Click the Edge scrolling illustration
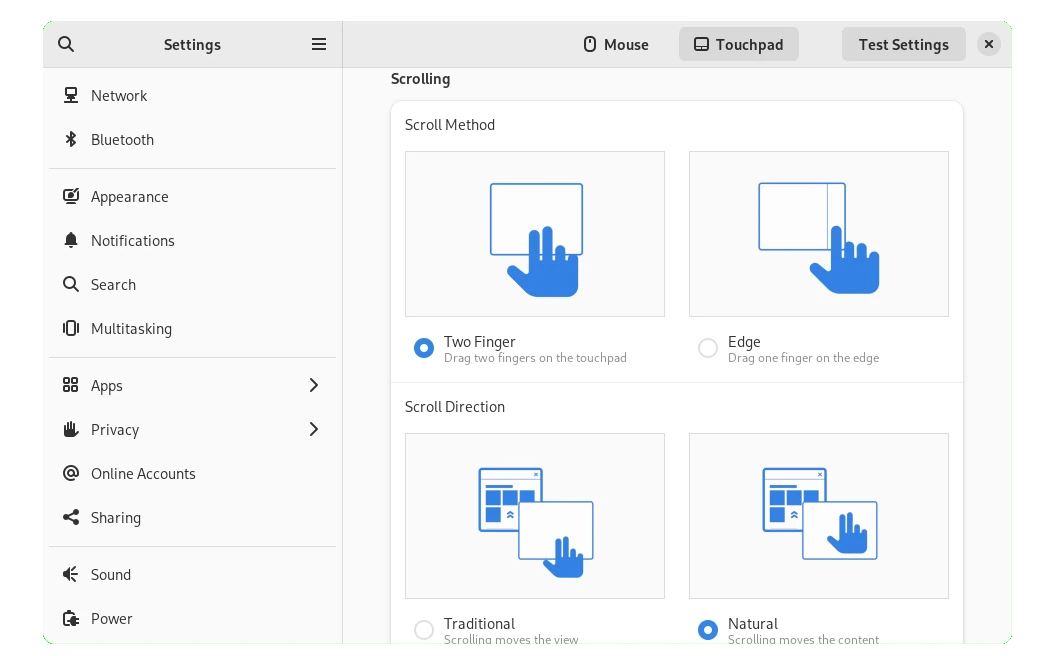Viewport: 1052px width, 656px height. (818, 234)
